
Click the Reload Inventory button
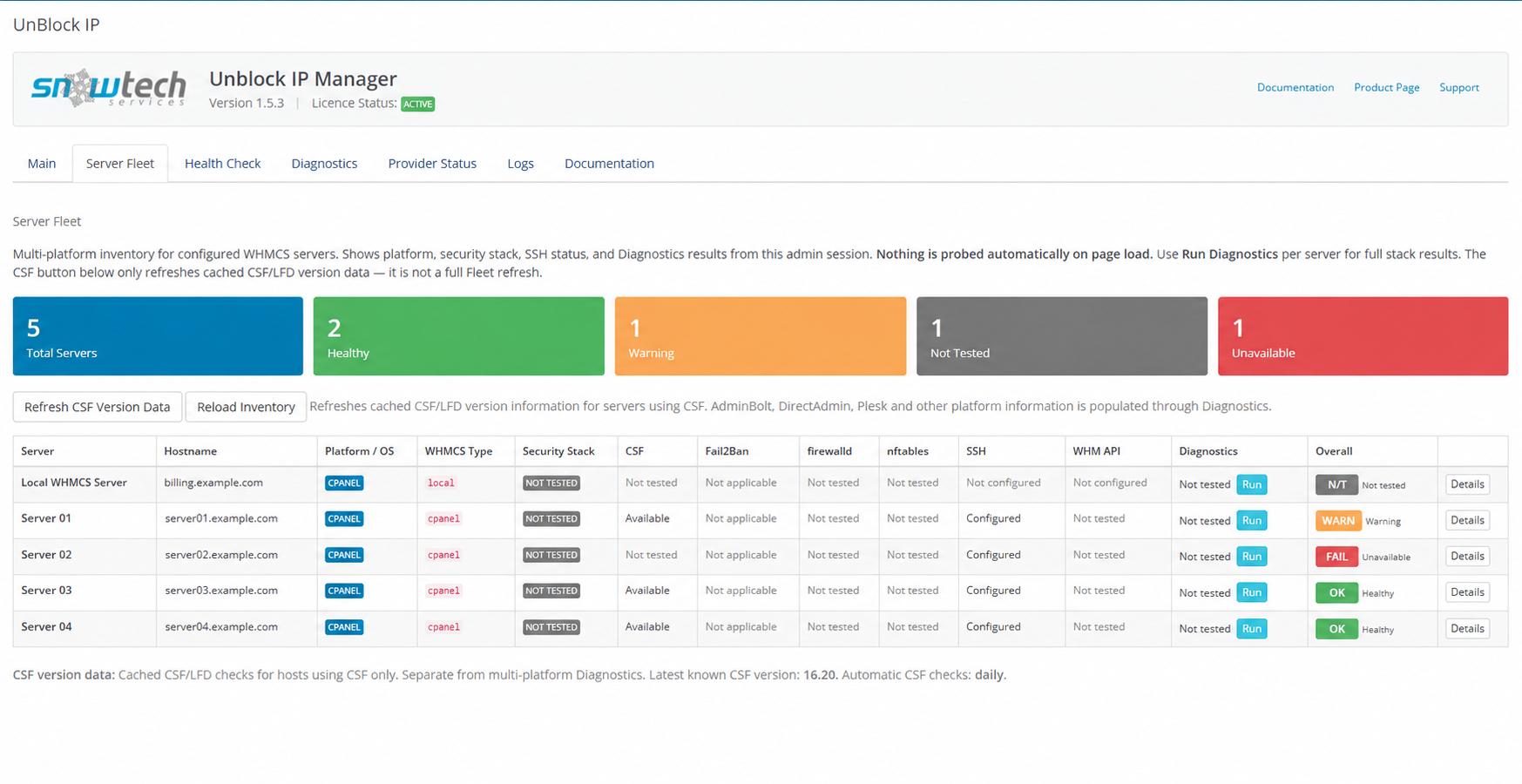246,407
